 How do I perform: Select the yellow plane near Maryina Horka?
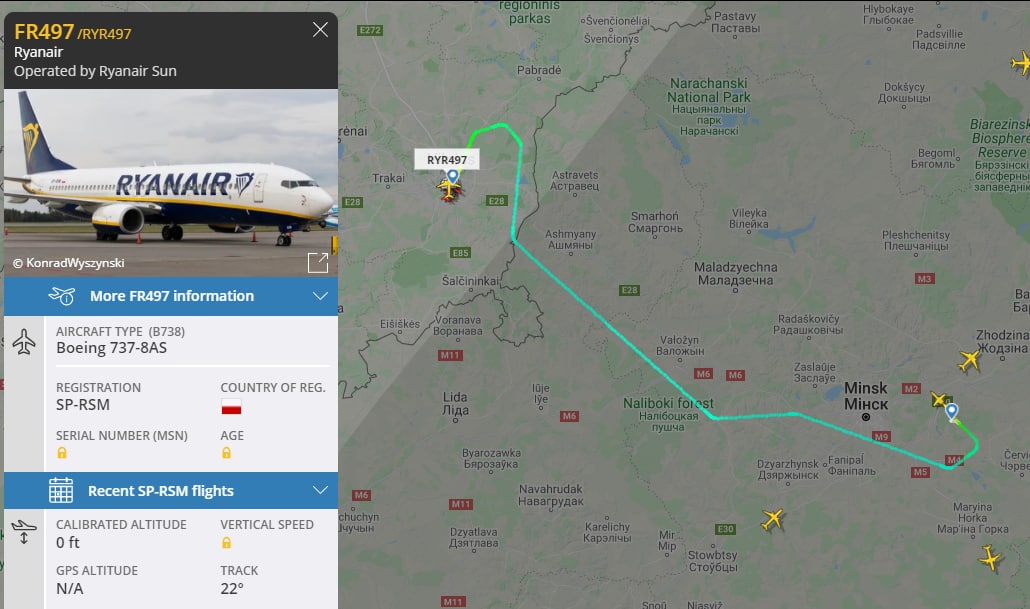(991, 558)
